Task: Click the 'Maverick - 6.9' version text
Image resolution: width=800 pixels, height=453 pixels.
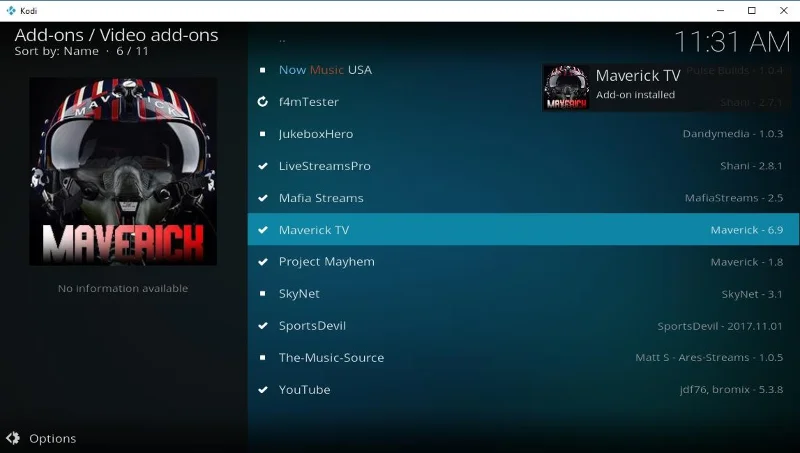Action: 746,230
